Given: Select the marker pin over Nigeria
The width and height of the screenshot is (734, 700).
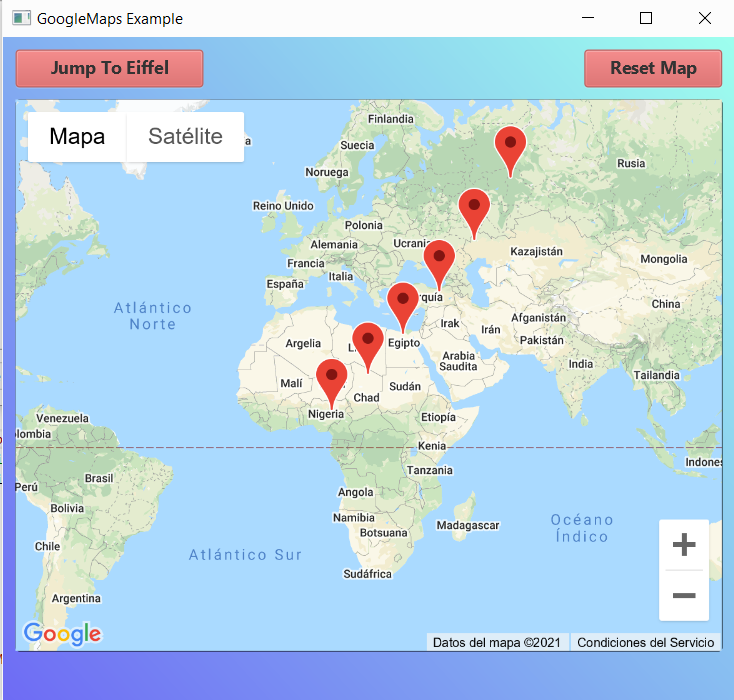Looking at the screenshot, I should pos(331,384).
